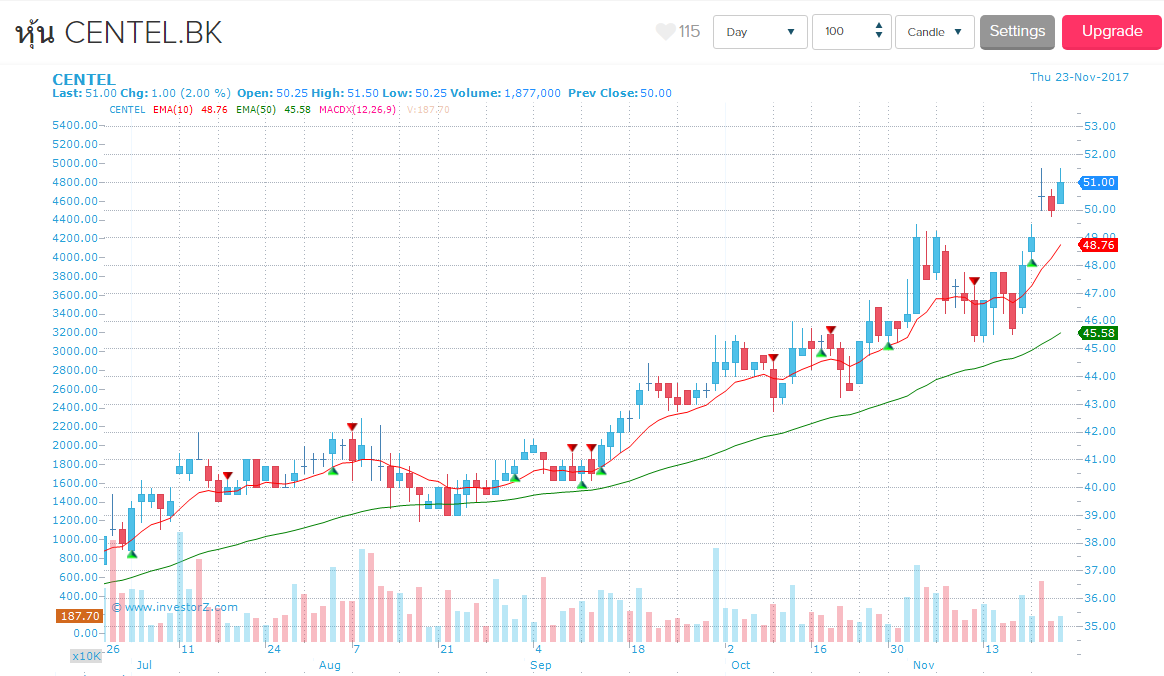Image resolution: width=1164 pixels, height=676 pixels.
Task: Click the green buy marker near late June
Action: (132, 554)
